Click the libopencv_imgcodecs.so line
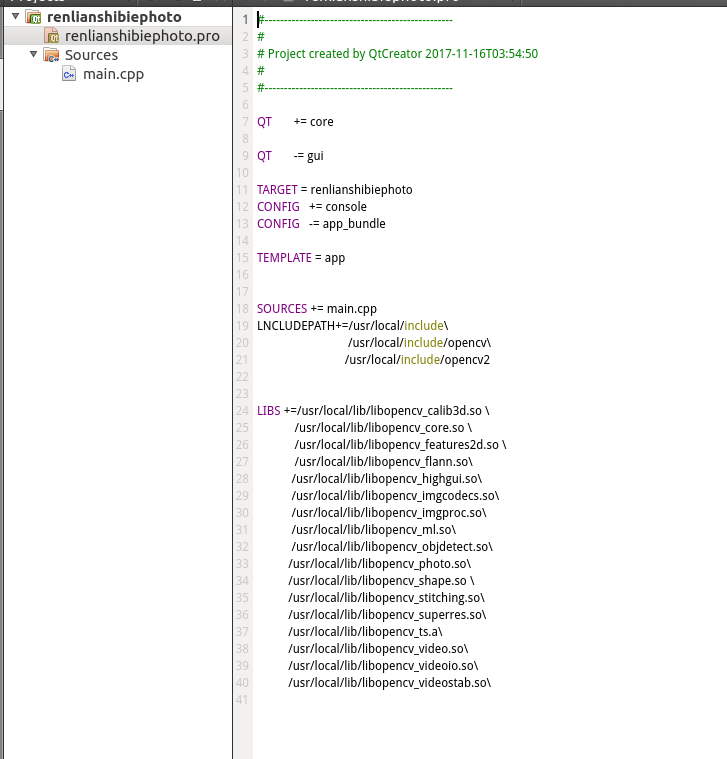727x759 pixels. point(395,496)
